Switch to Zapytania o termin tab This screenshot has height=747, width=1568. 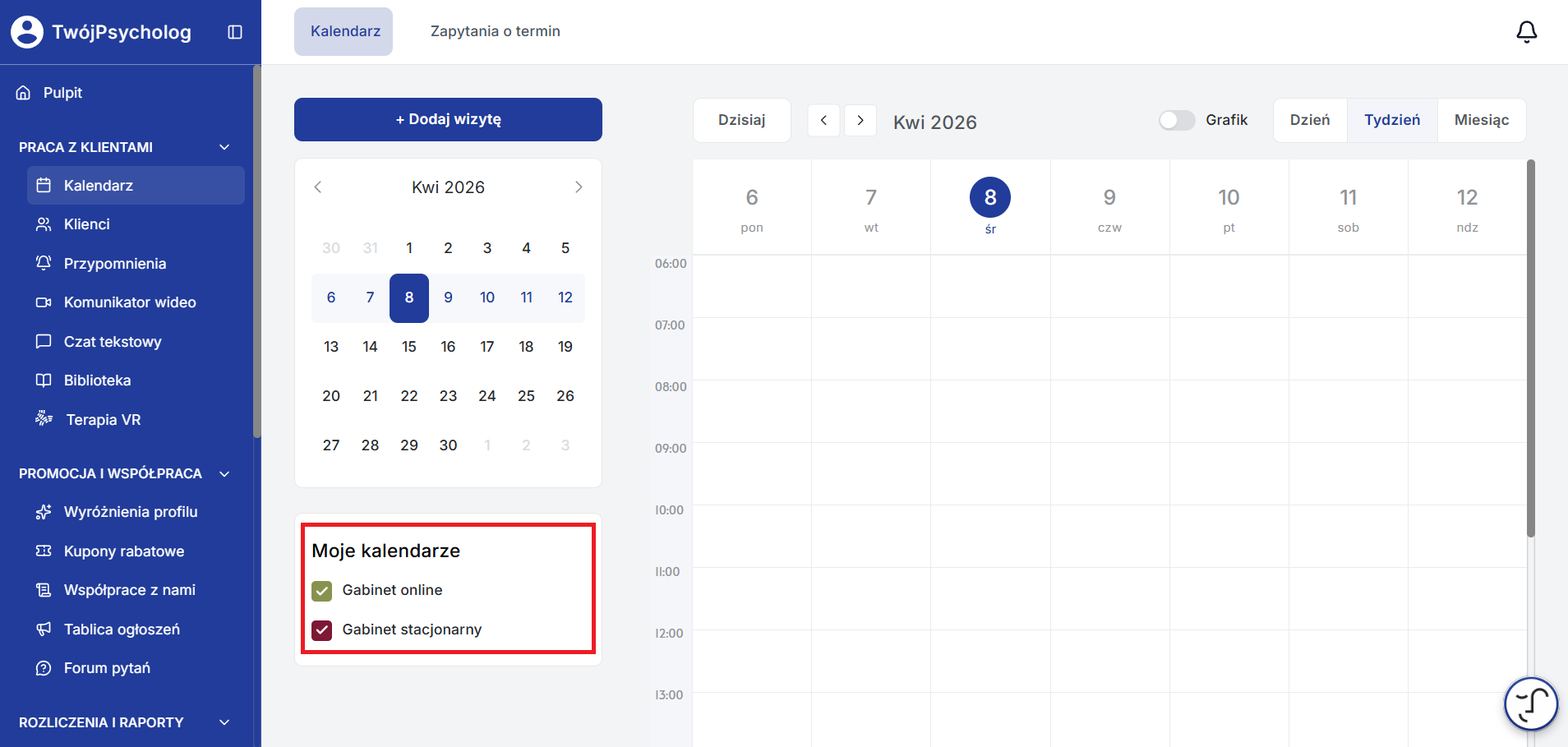click(495, 31)
